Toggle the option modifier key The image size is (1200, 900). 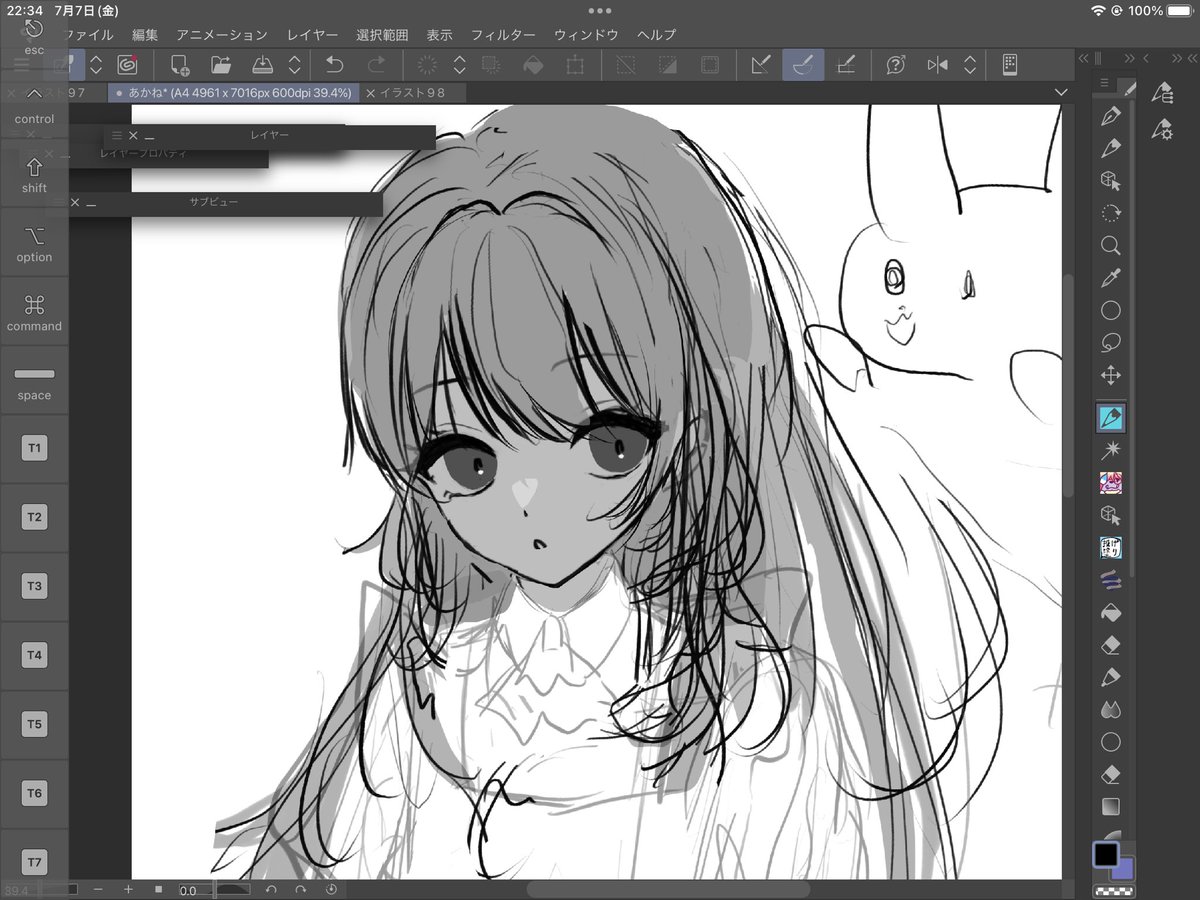[34, 243]
